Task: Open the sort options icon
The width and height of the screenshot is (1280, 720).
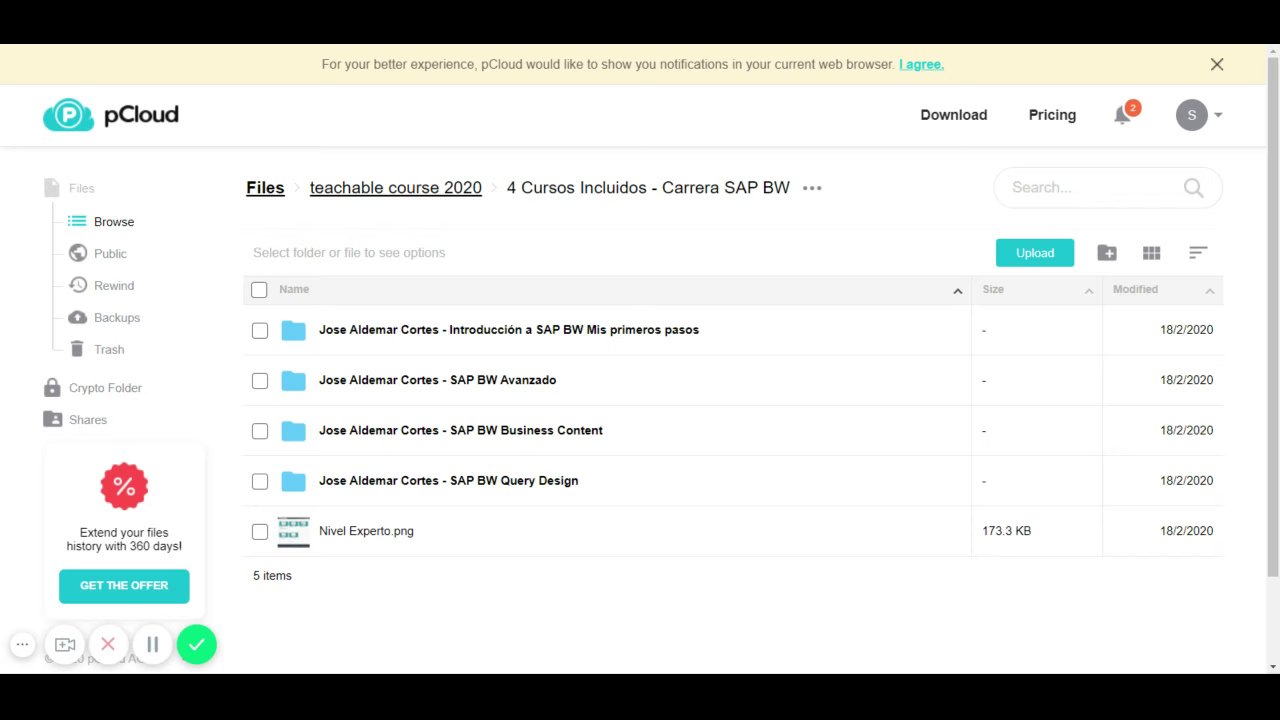Action: coord(1198,253)
